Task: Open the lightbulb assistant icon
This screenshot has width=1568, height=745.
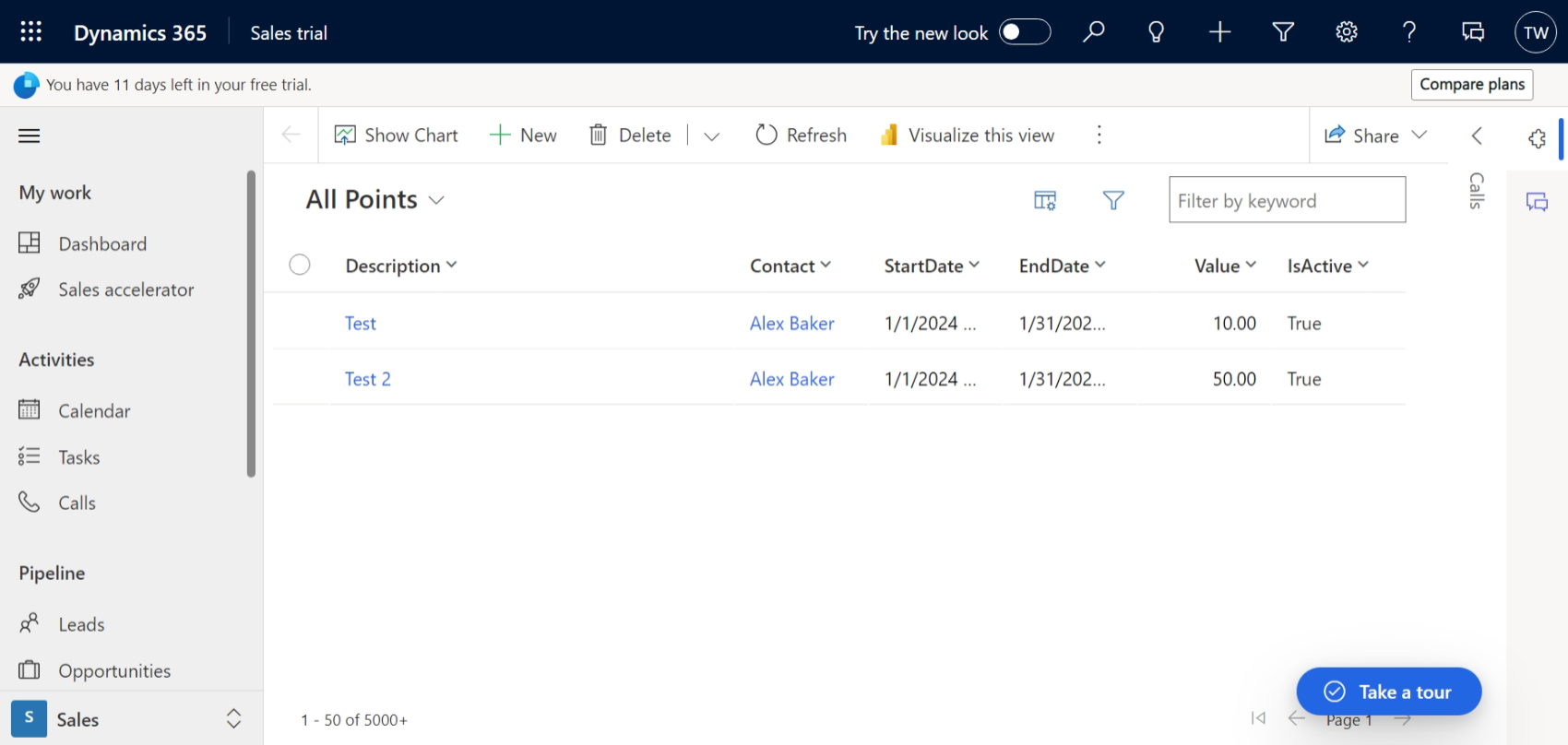Action: coord(1156,32)
